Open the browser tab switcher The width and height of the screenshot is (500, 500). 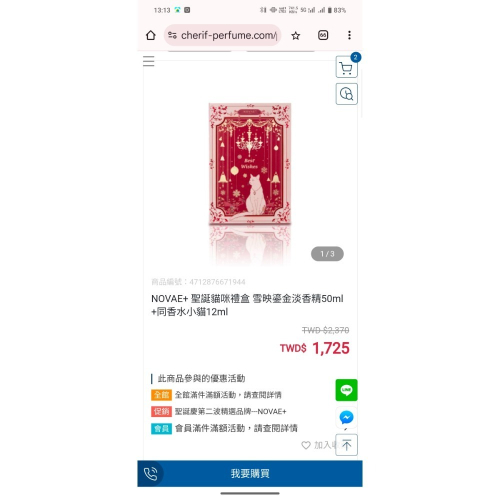pyautogui.click(x=323, y=35)
